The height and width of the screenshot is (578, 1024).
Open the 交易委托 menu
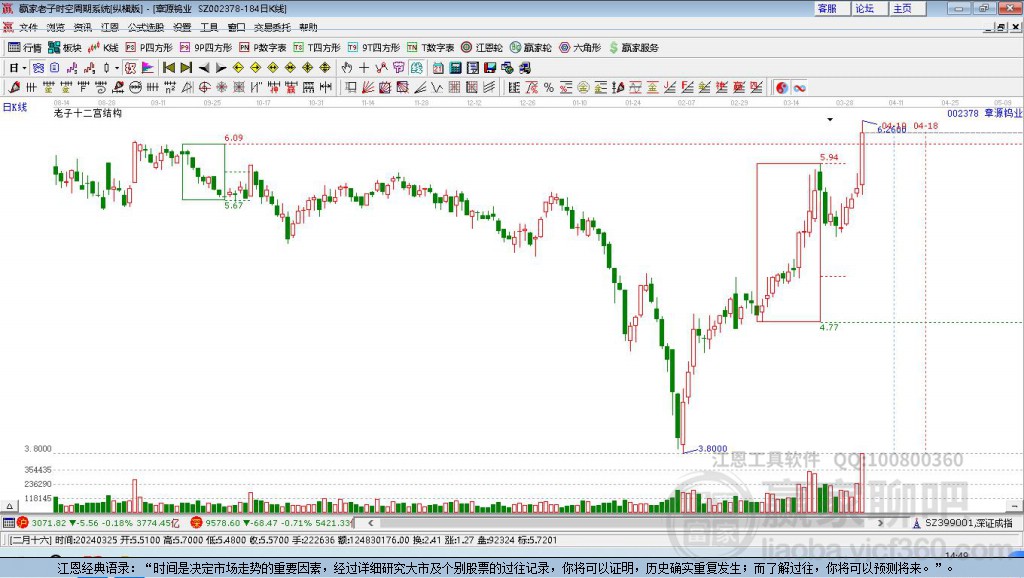click(272, 27)
